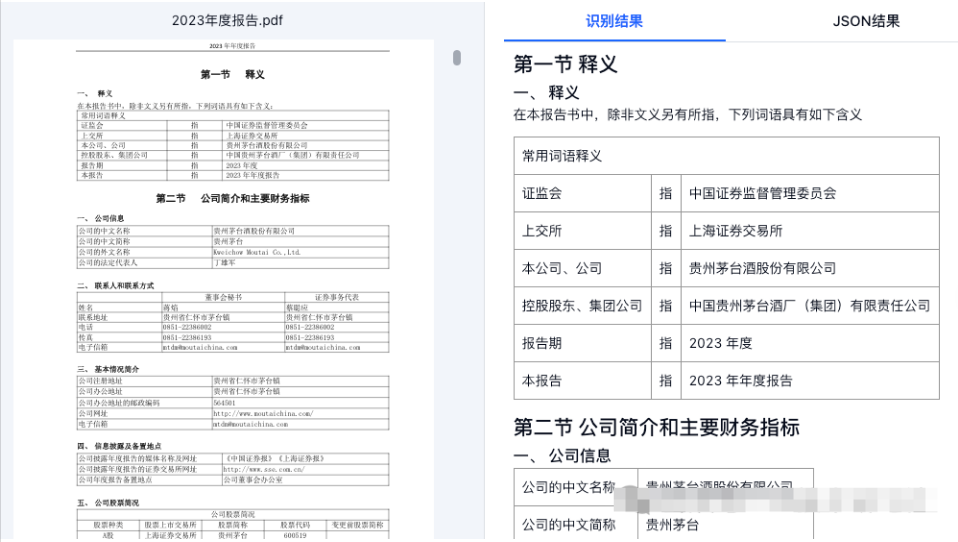This screenshot has width=958, height=542.
Task: Open the JSON结果 tab
Action: (866, 21)
